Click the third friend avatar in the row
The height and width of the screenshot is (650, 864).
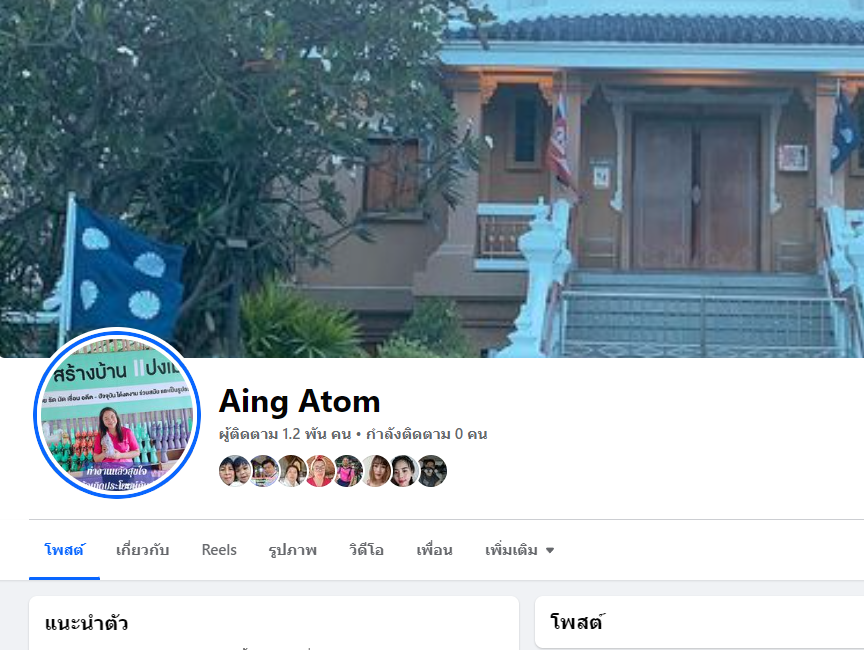click(x=292, y=471)
